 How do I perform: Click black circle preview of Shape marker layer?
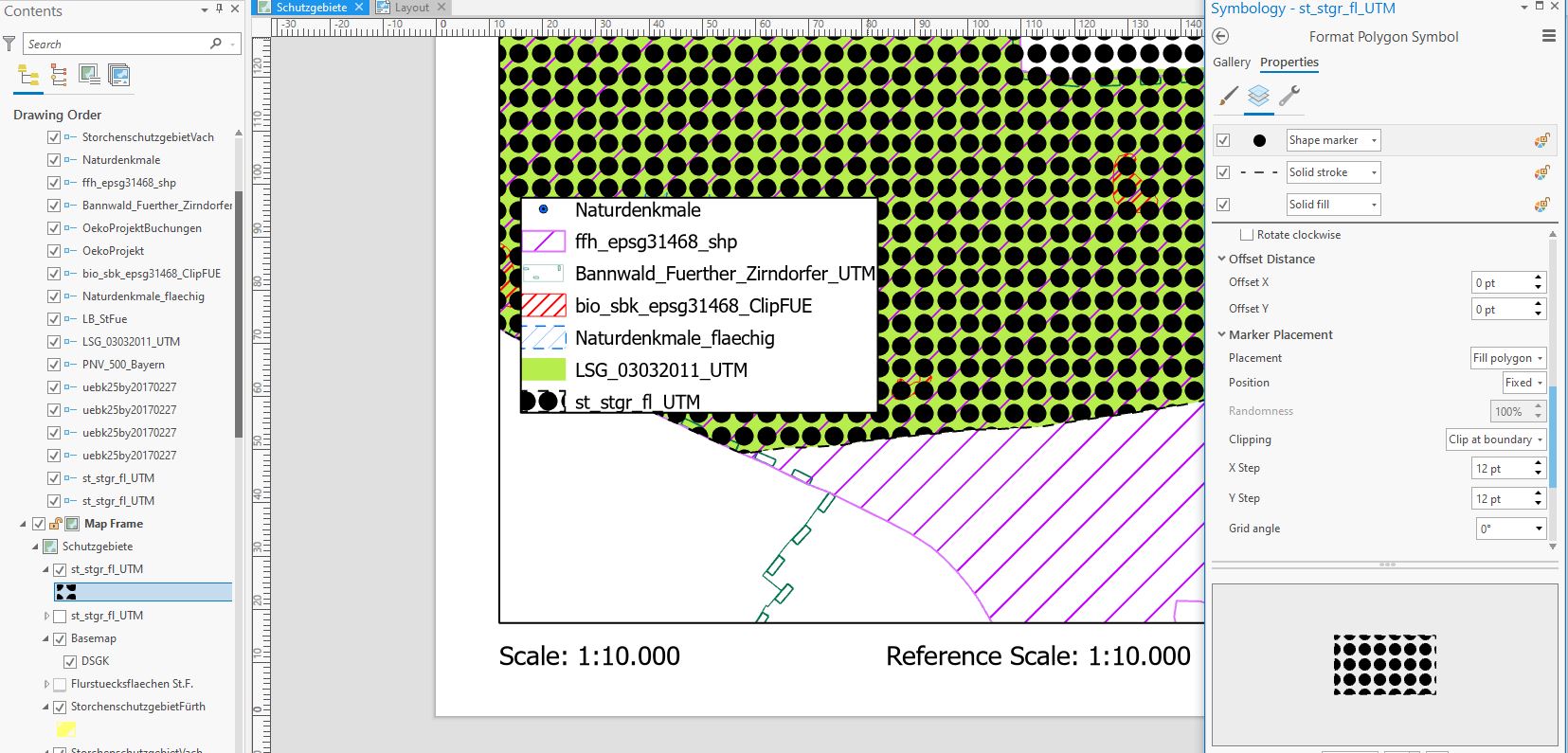pyautogui.click(x=1259, y=140)
